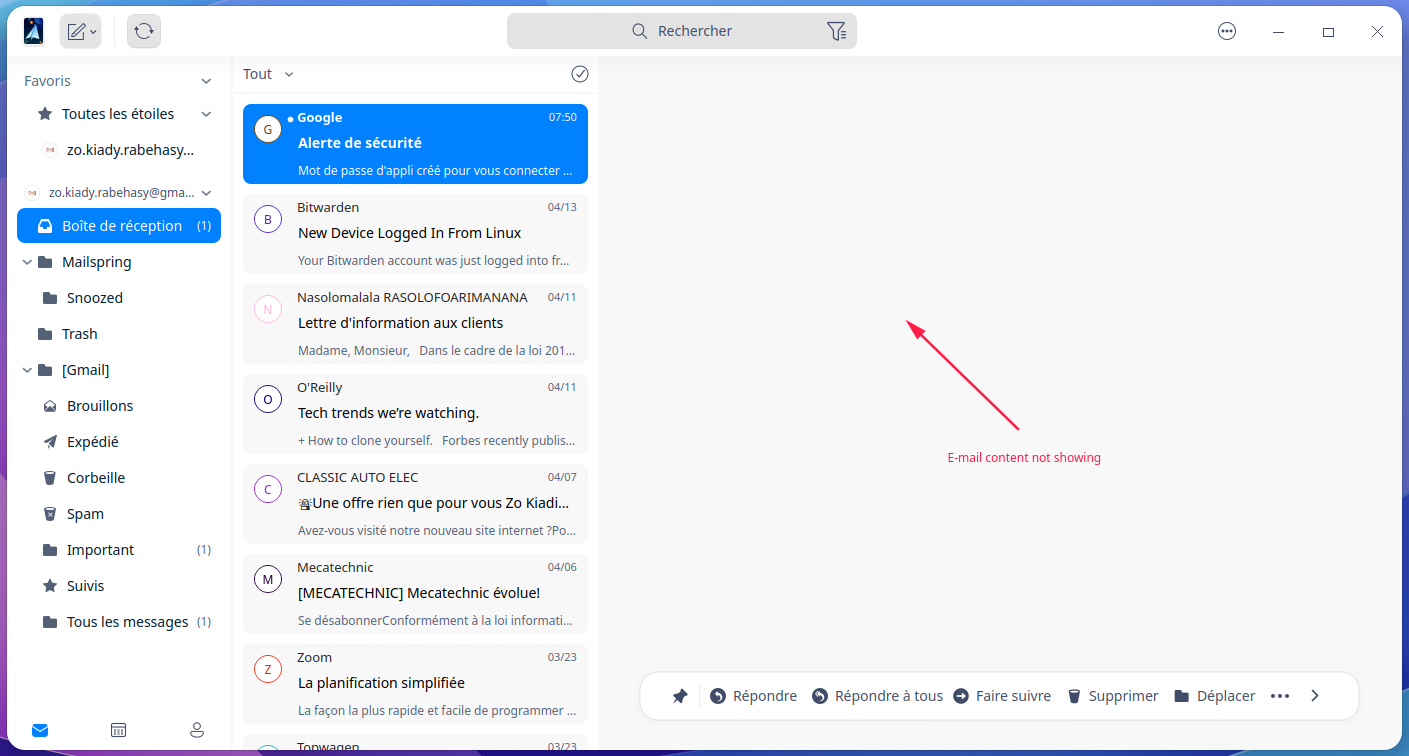This screenshot has height=756, width=1409.
Task: Open the calendar icon at sidebar bottom
Action: coord(118,730)
